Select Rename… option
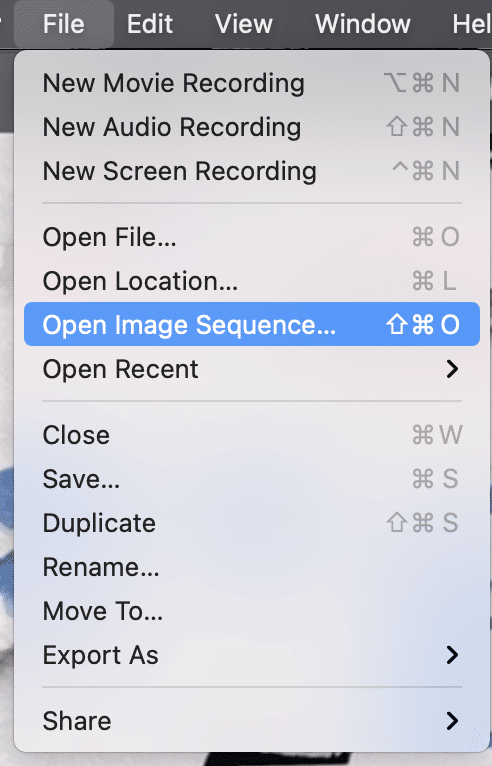This screenshot has width=492, height=766. tap(252, 567)
